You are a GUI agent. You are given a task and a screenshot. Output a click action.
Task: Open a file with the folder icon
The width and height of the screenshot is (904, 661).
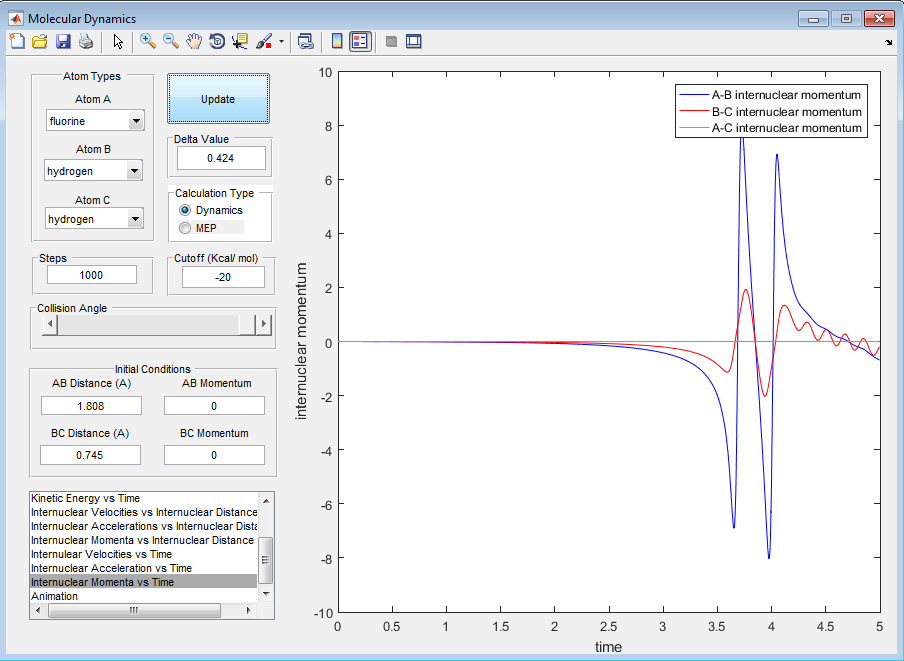click(40, 41)
